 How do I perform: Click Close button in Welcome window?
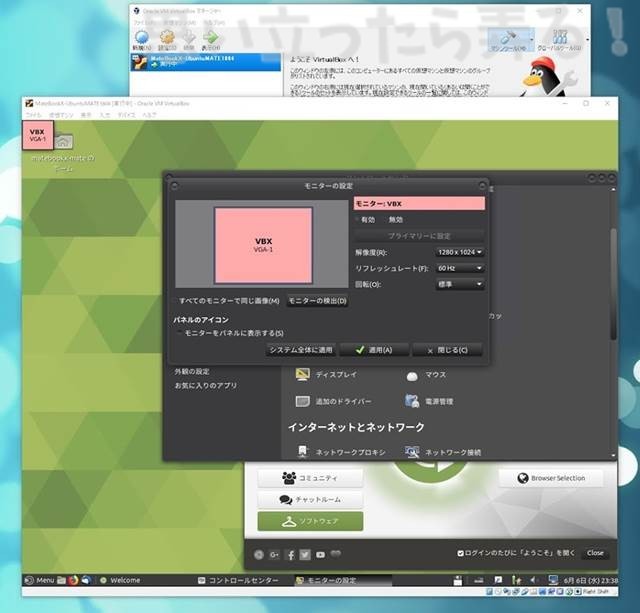pos(595,553)
